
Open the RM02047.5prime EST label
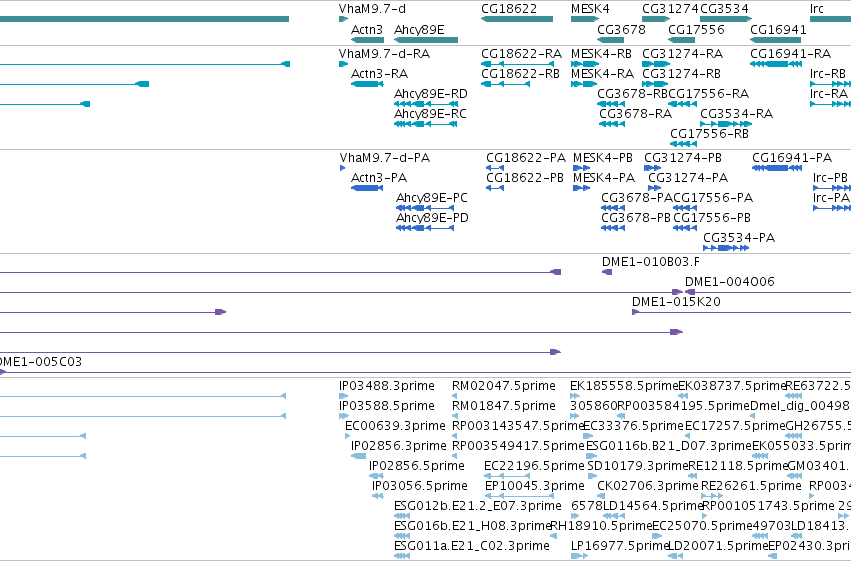coord(504,386)
